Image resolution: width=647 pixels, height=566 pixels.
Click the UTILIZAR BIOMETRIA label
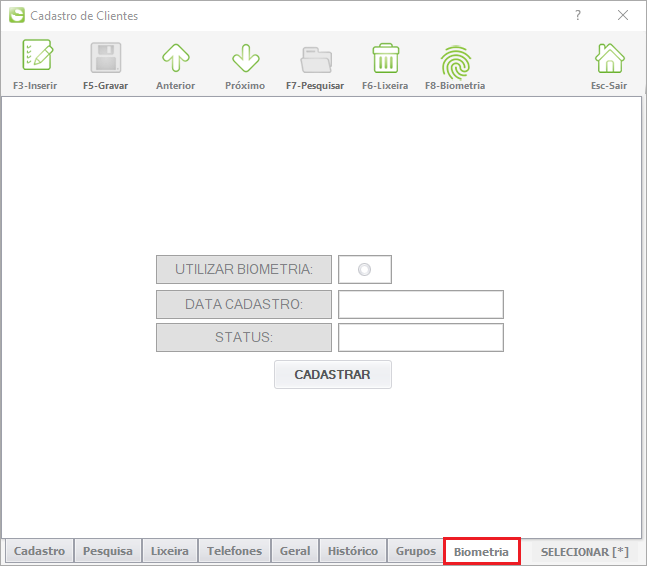click(244, 269)
